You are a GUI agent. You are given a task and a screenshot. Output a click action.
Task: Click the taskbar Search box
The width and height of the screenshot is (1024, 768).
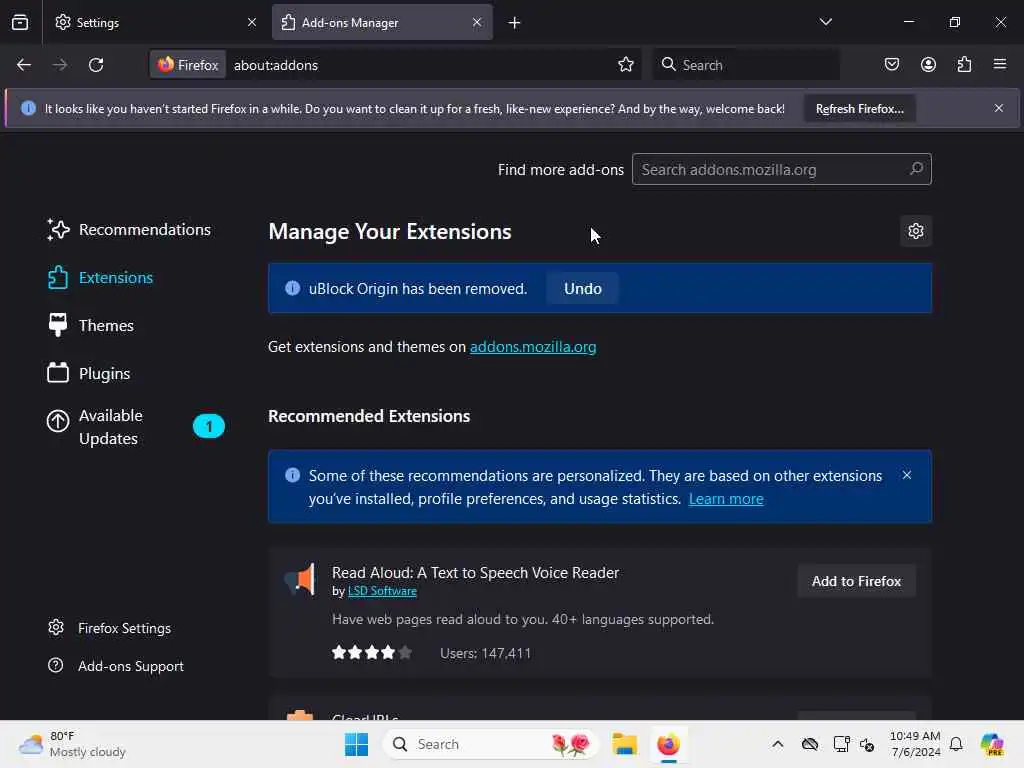tap(490, 744)
